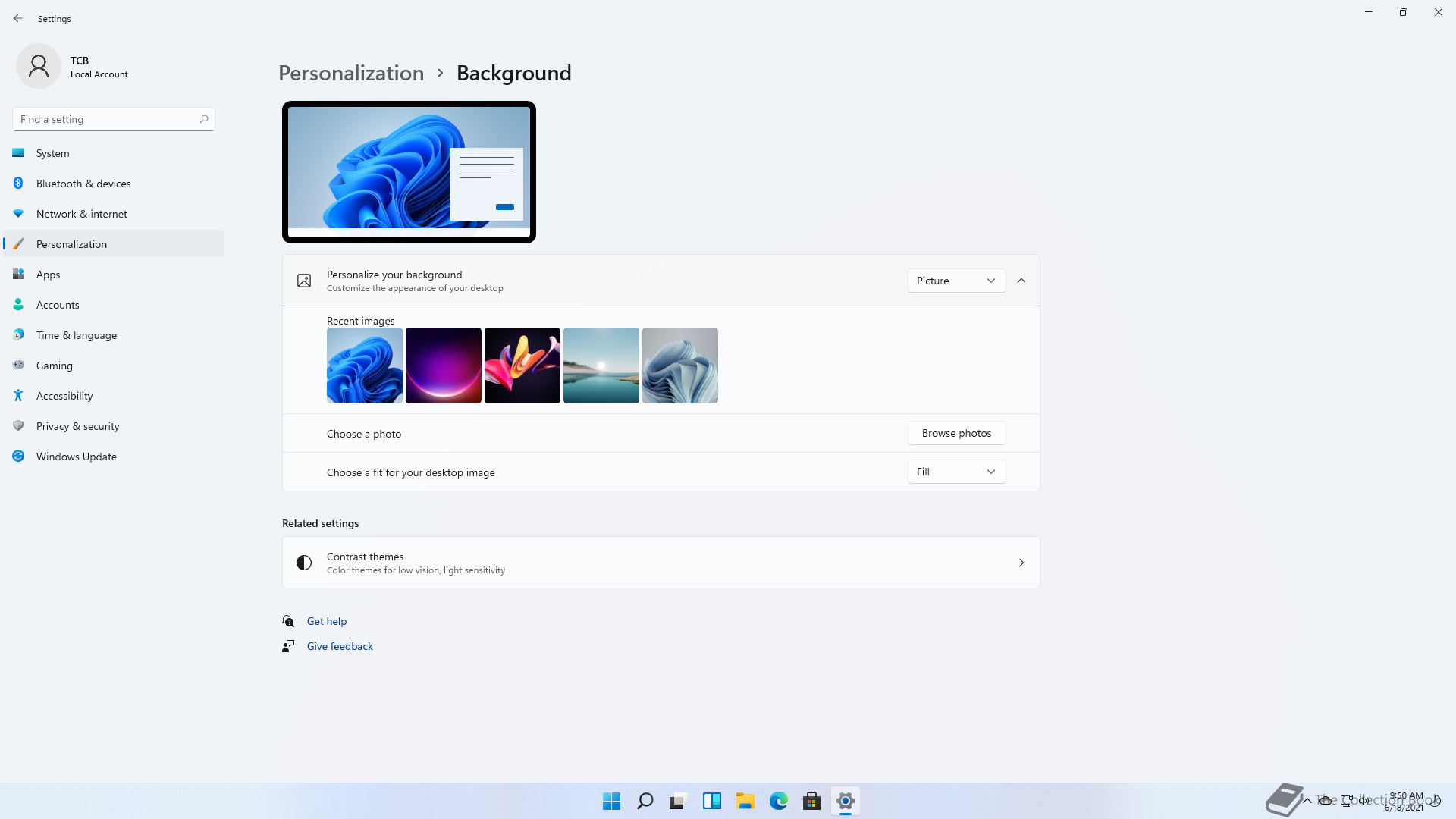Click Personalization in the breadcrumb

(351, 73)
